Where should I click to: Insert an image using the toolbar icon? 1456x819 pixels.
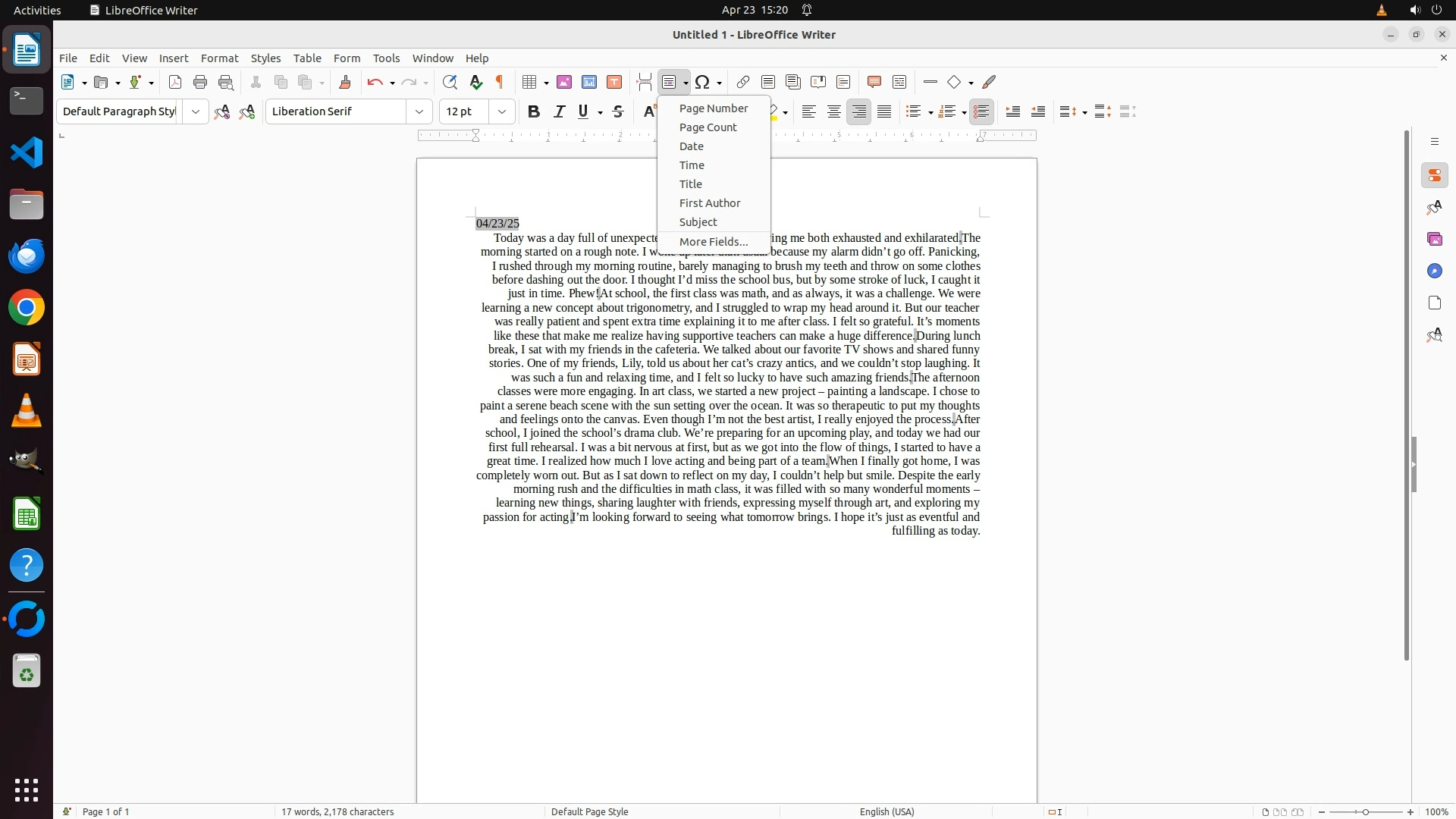pyautogui.click(x=564, y=82)
